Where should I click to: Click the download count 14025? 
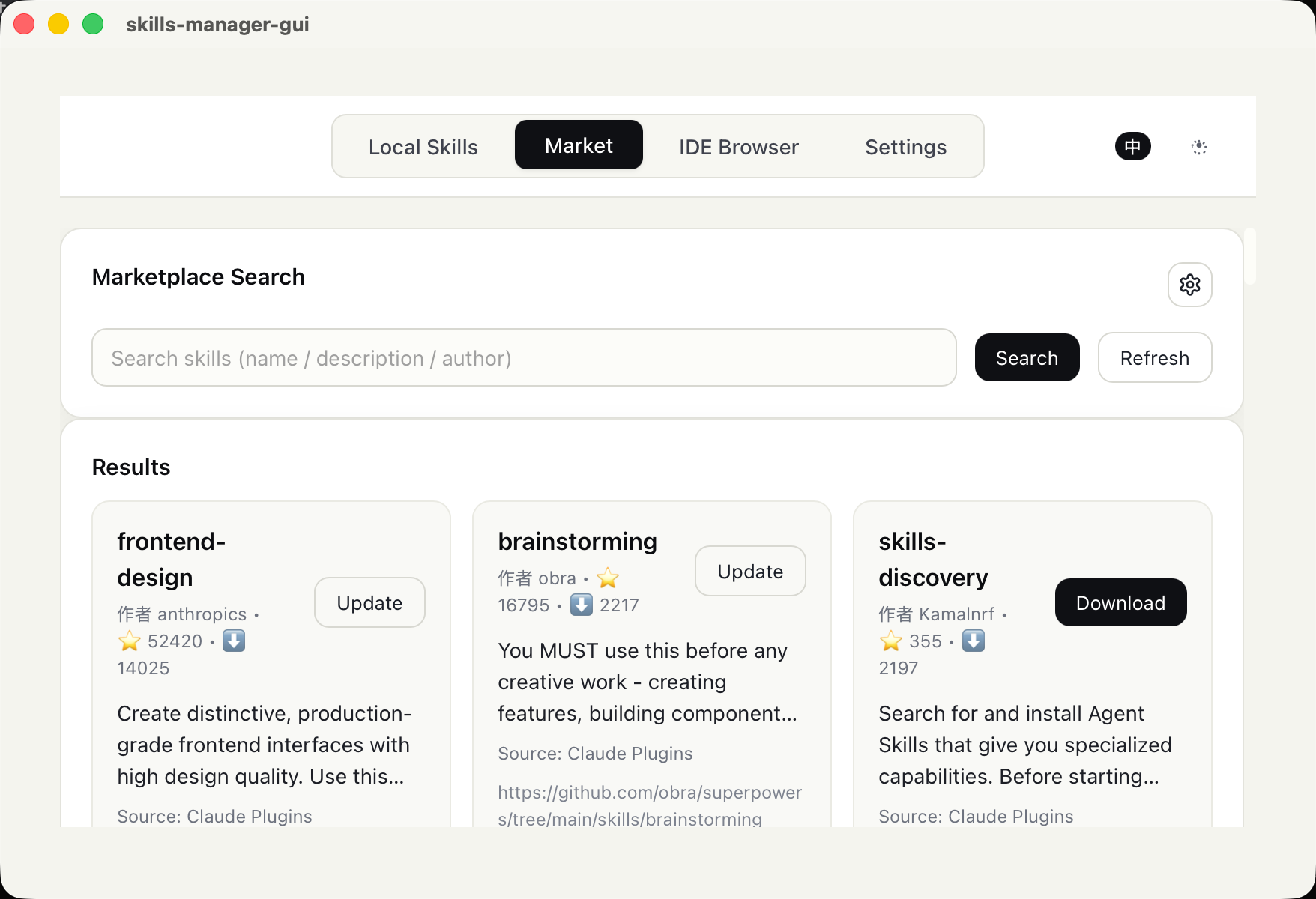[143, 668]
